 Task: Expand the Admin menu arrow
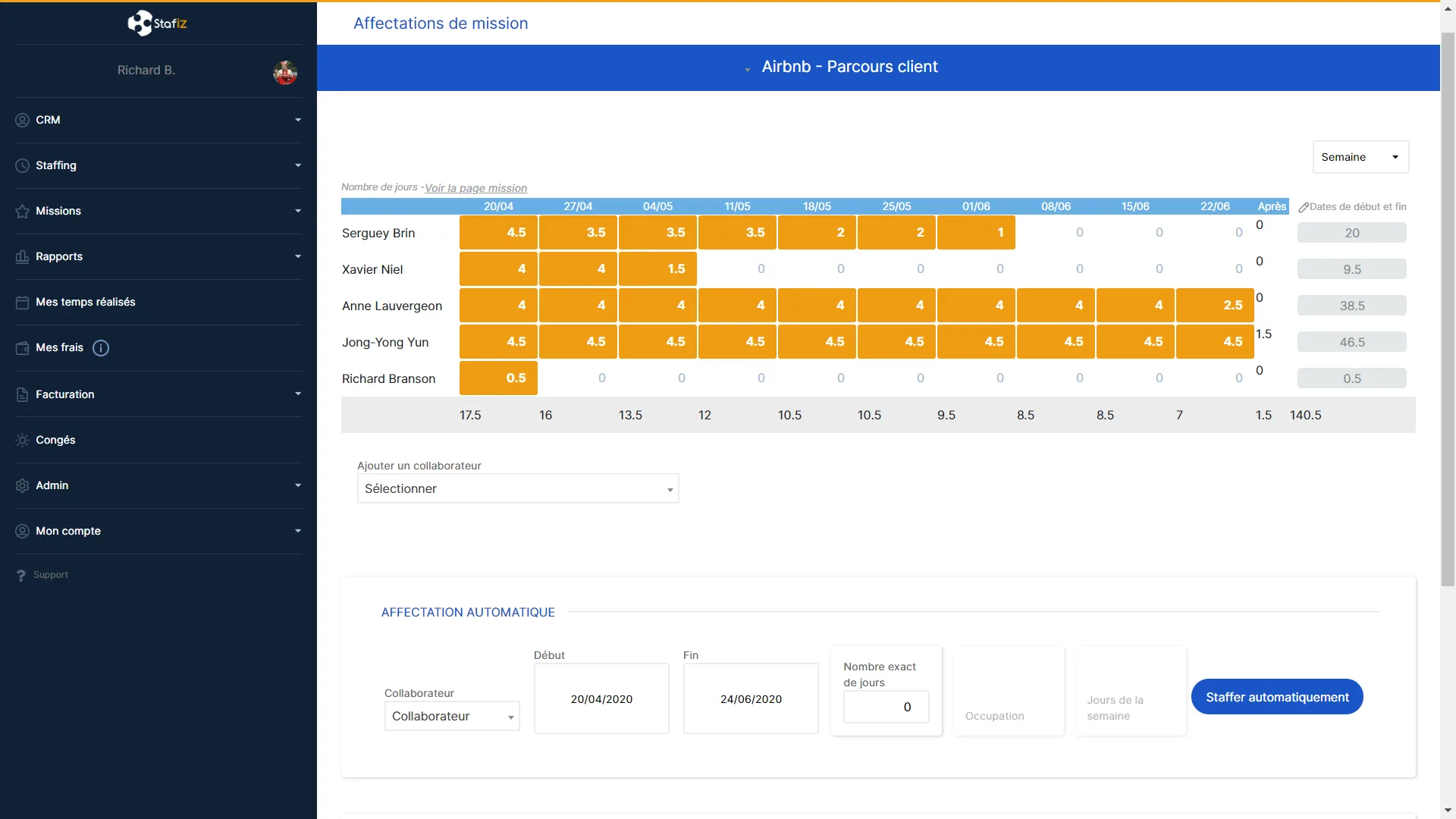click(298, 485)
